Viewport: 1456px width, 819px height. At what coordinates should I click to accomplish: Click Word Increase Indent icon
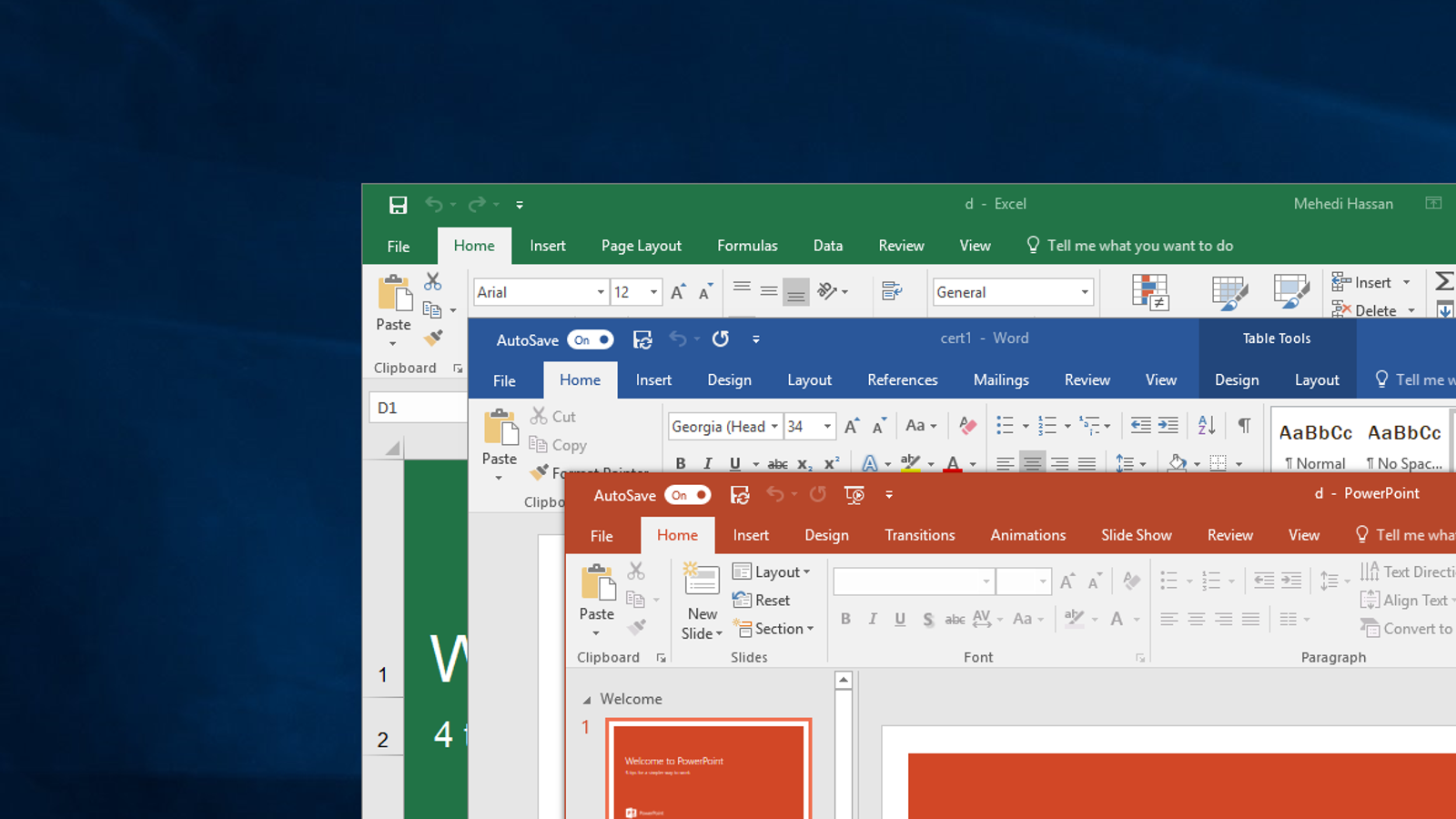1168,425
